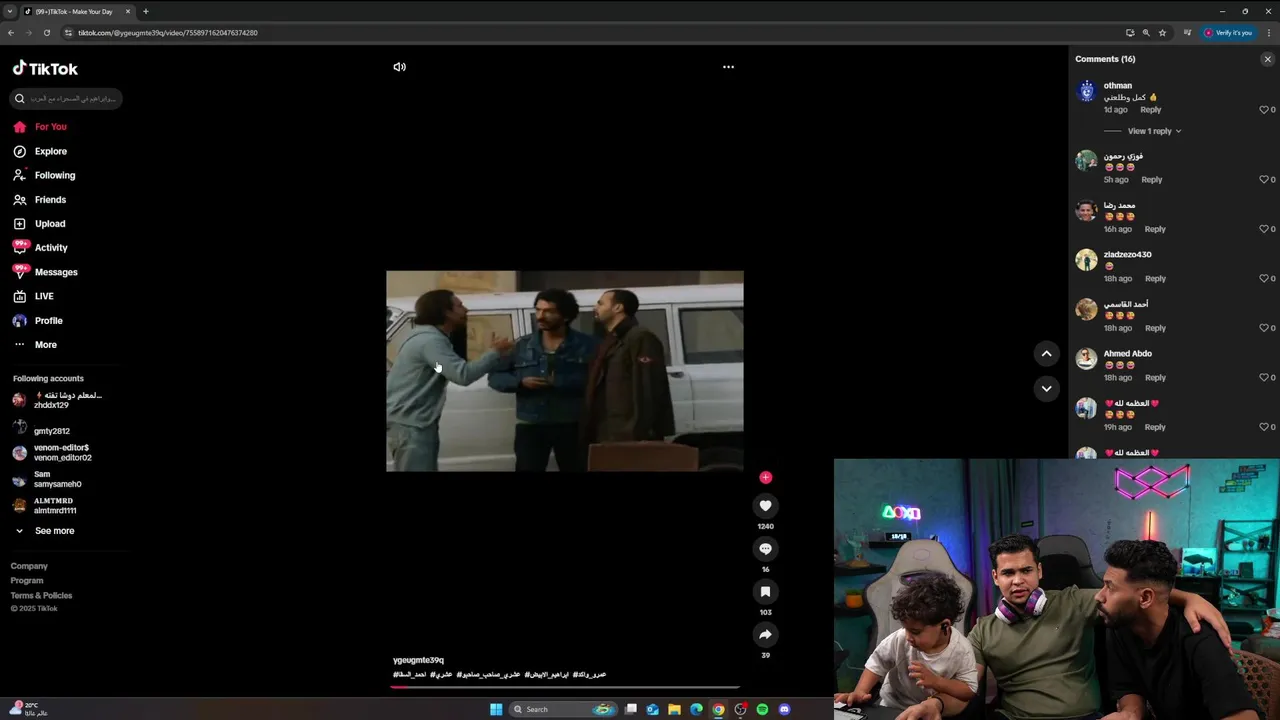Open a new Chrome tab
Viewport: 1280px width, 720px height.
(x=145, y=11)
